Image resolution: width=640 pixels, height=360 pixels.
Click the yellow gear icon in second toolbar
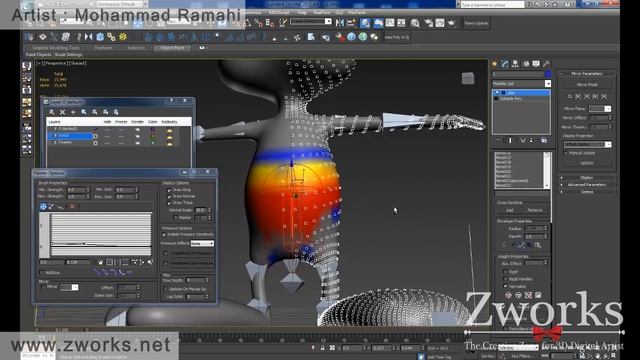click(x=122, y=37)
